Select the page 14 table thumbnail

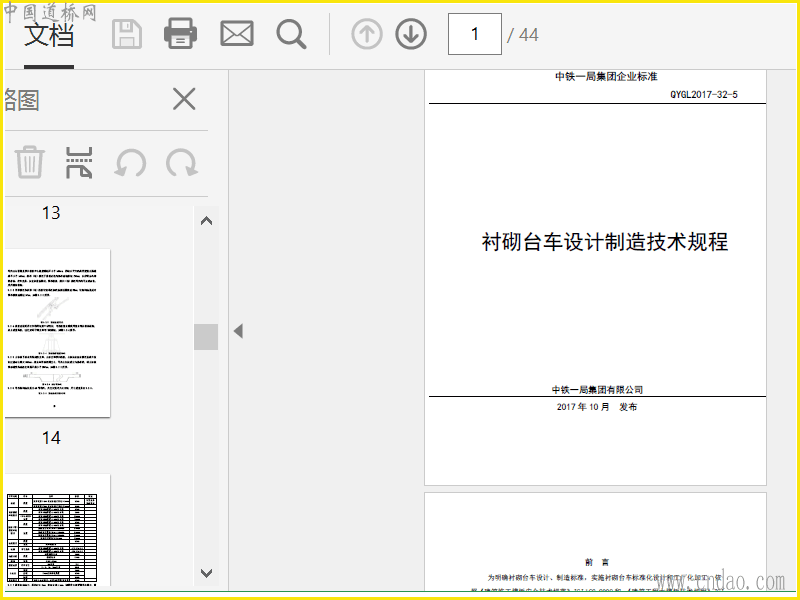tap(57, 531)
